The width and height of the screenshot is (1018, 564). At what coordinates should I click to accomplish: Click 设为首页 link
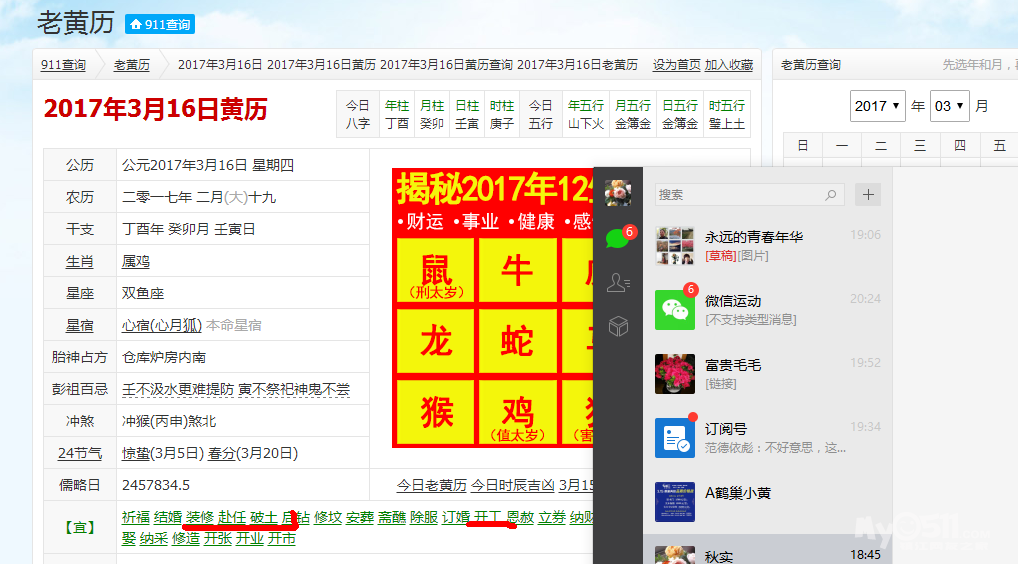pos(676,65)
